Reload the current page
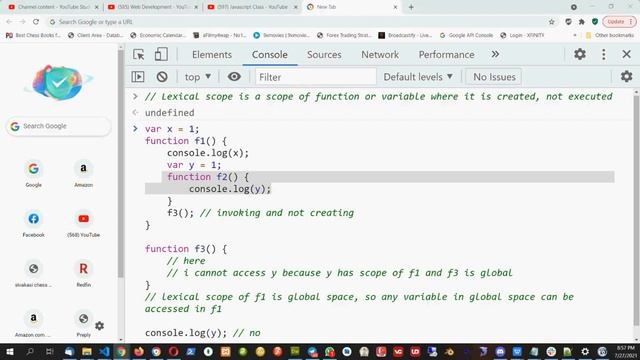640x360 pixels. point(36,22)
